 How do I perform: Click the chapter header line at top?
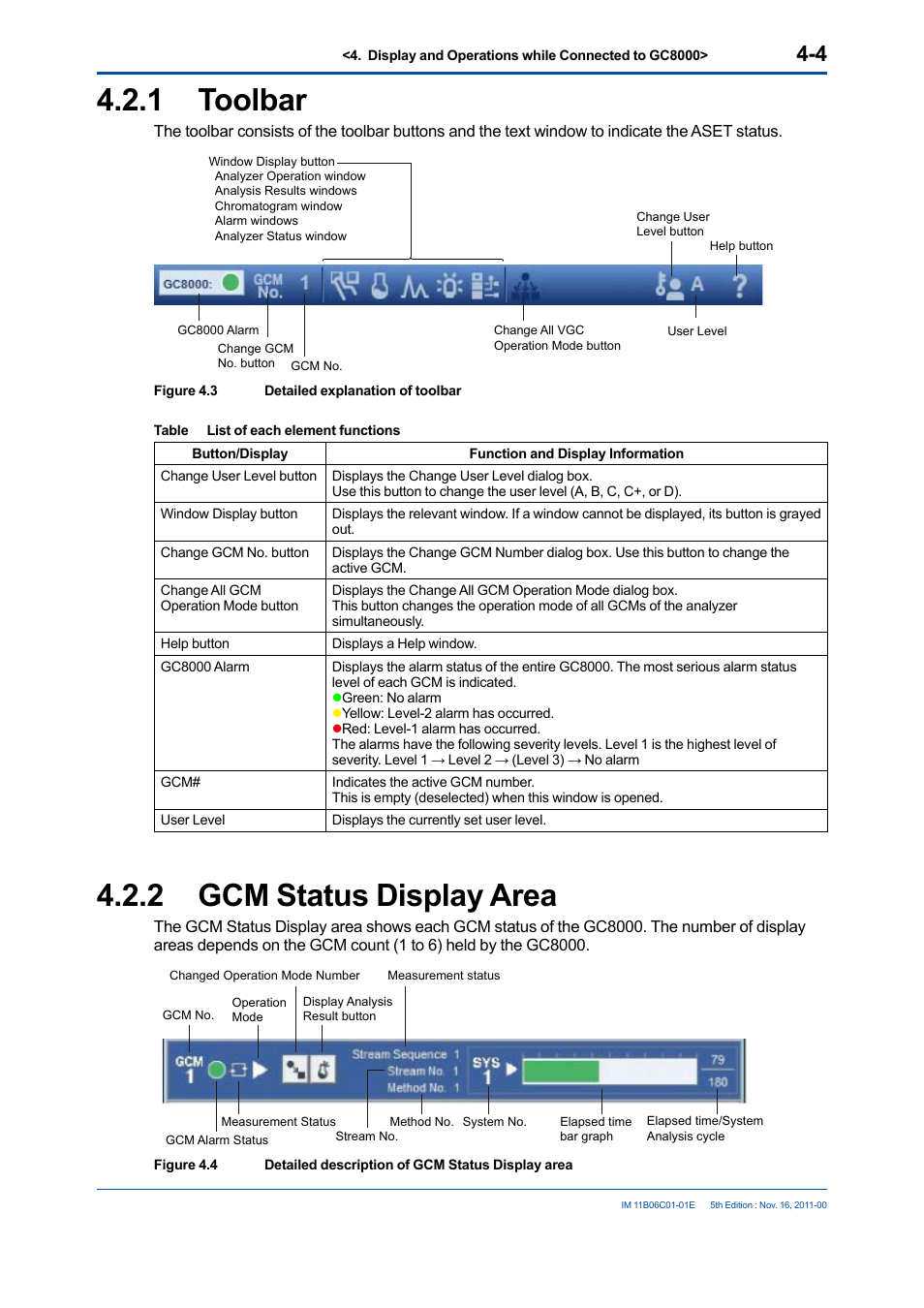coord(525,55)
